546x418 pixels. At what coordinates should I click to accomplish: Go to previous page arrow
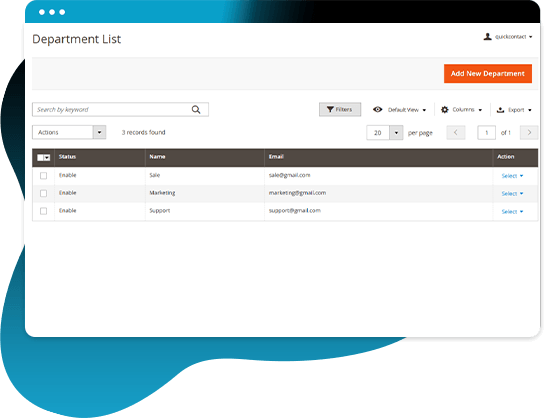click(x=456, y=133)
